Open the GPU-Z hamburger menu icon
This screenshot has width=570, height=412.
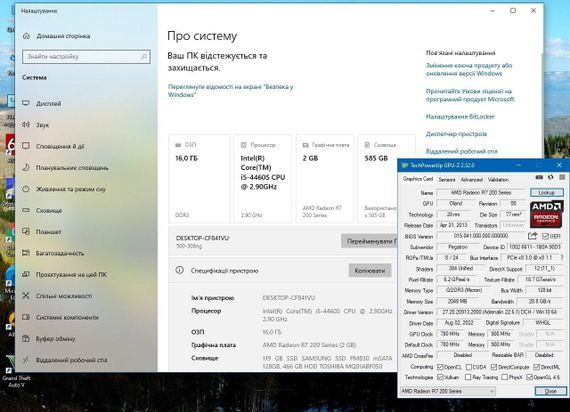point(562,177)
